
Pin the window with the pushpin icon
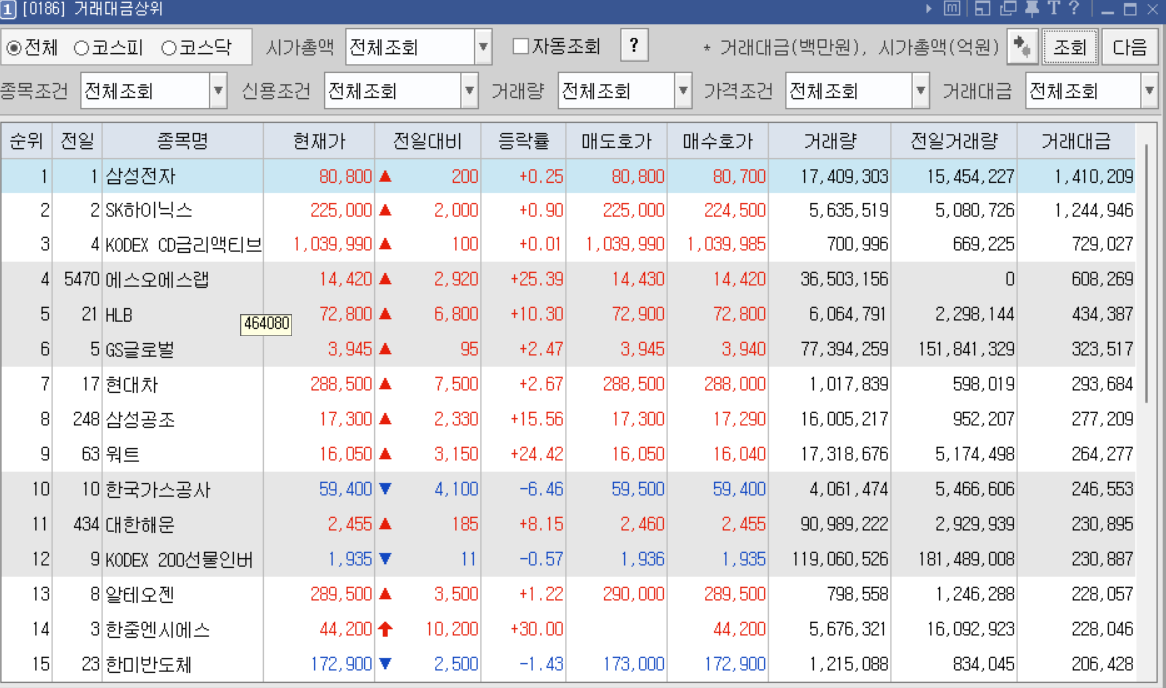pos(1032,9)
